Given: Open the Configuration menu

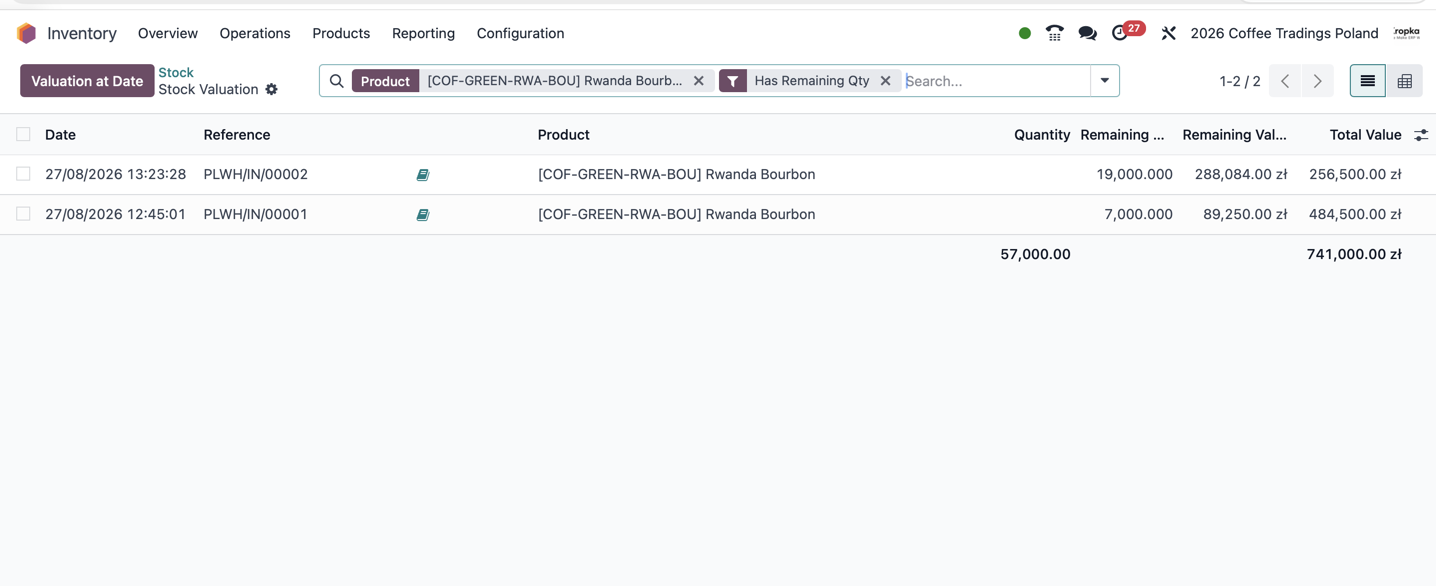Looking at the screenshot, I should 520,33.
